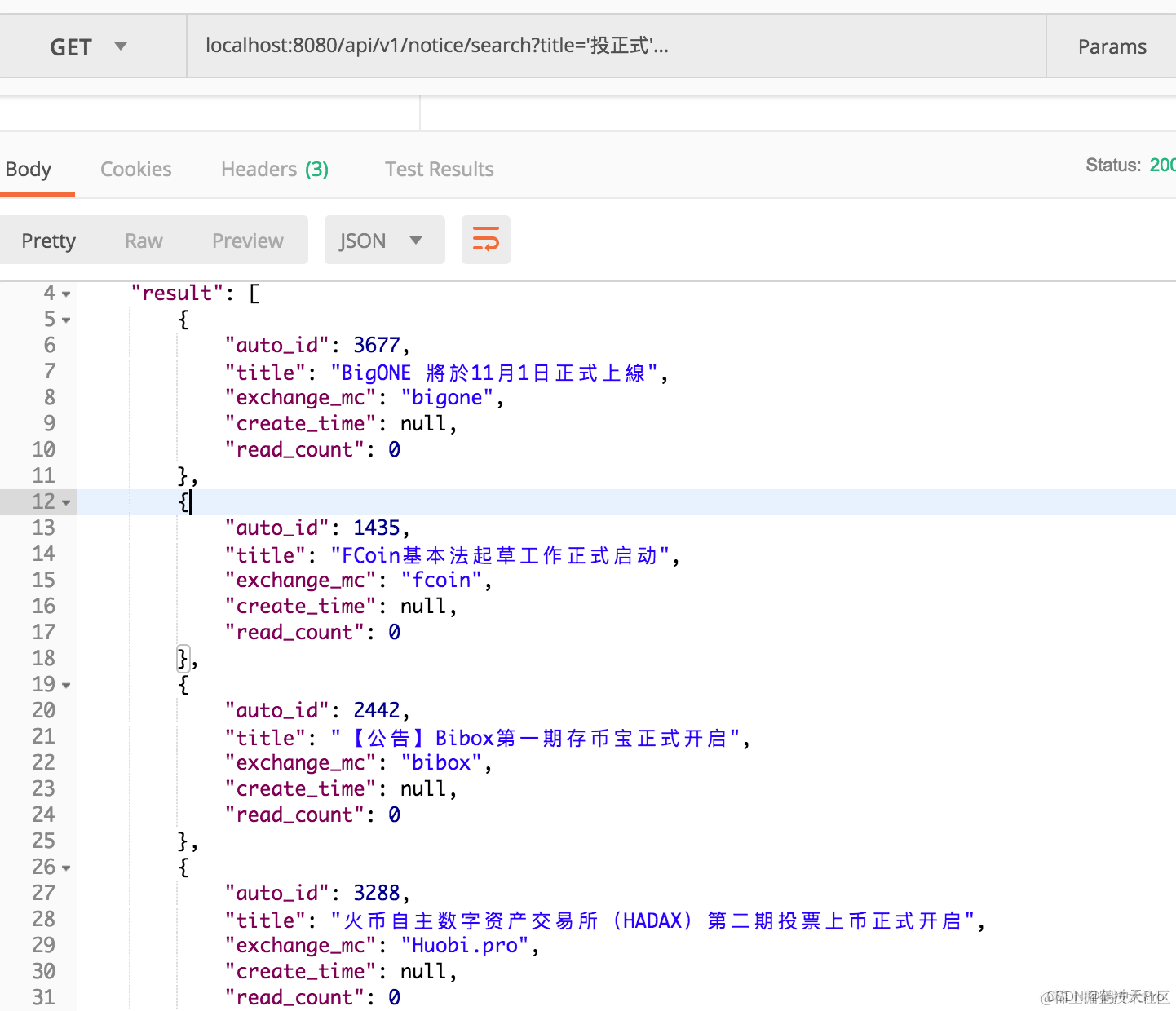Open the Headers (3) tab

(x=275, y=170)
